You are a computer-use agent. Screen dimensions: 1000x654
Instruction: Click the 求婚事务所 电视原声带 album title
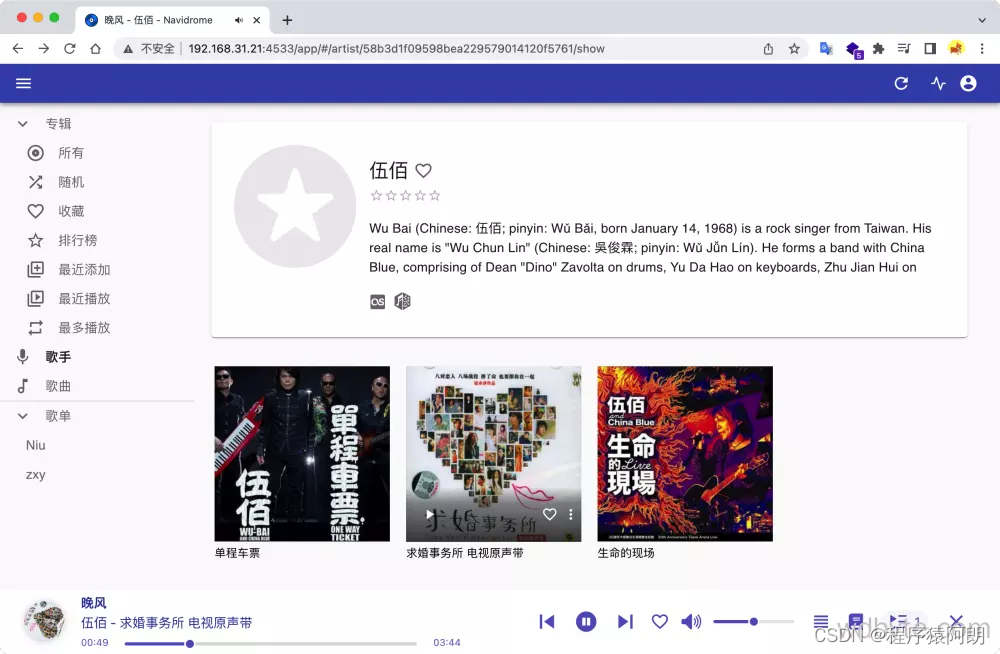(465, 553)
